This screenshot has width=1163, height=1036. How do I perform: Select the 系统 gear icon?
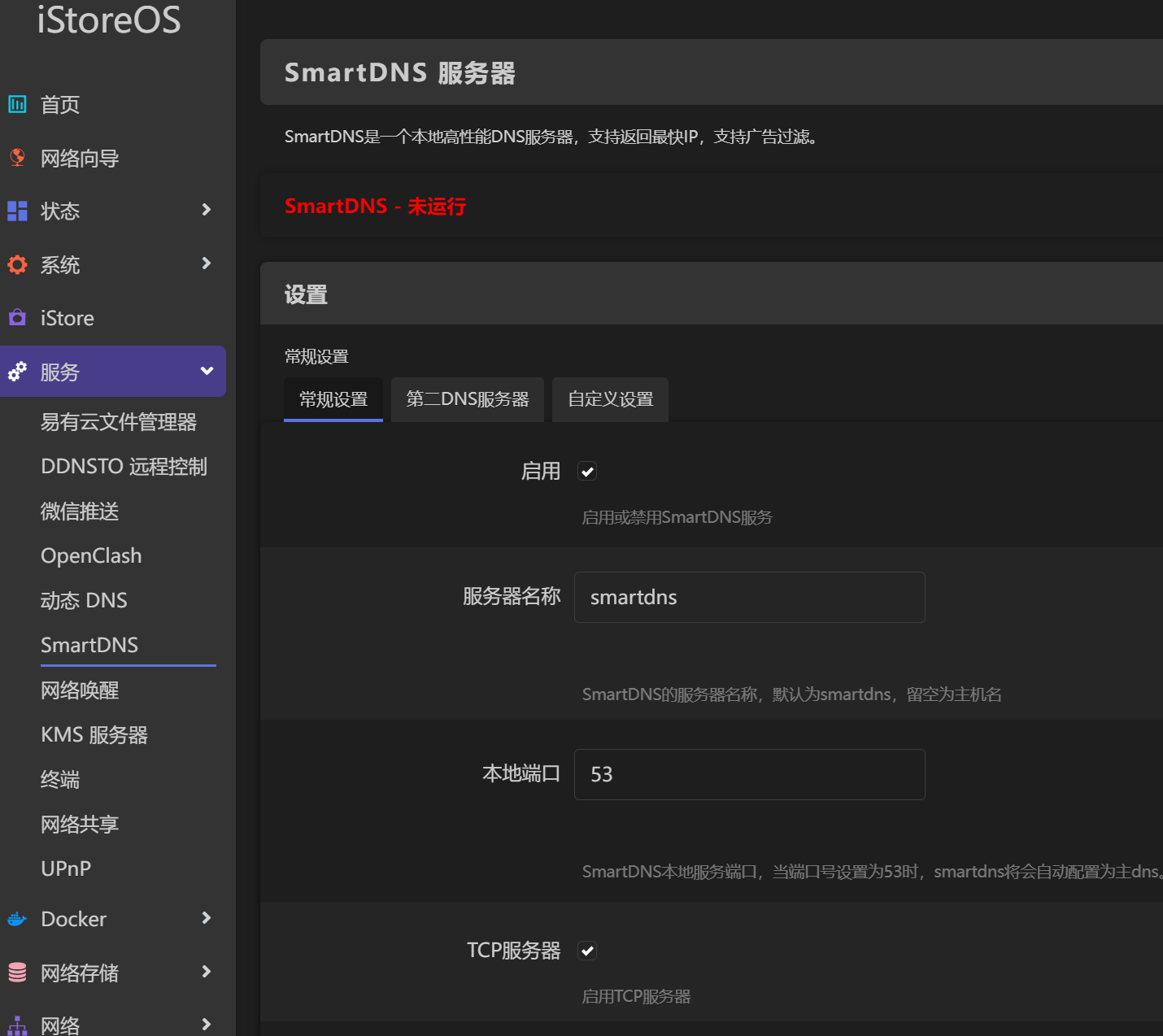pyautogui.click(x=17, y=264)
